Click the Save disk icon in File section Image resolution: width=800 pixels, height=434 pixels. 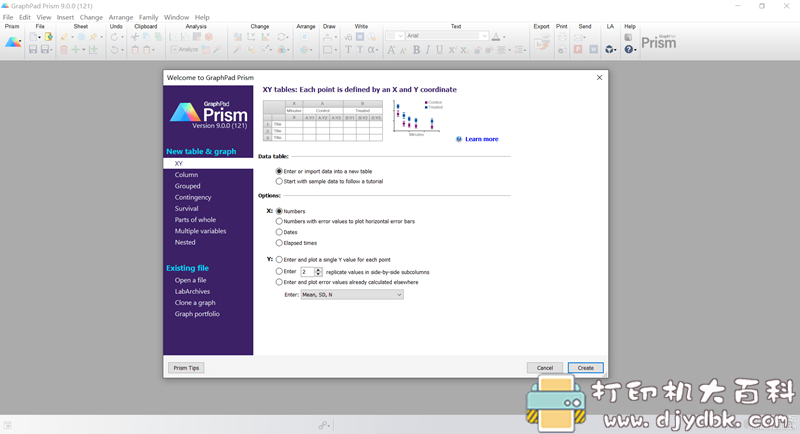pyautogui.click(x=33, y=49)
